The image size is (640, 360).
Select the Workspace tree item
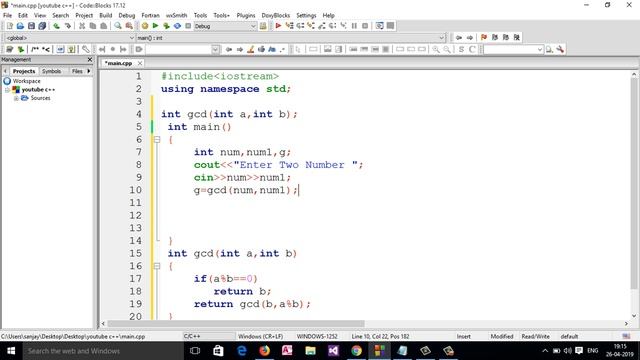pos(27,81)
